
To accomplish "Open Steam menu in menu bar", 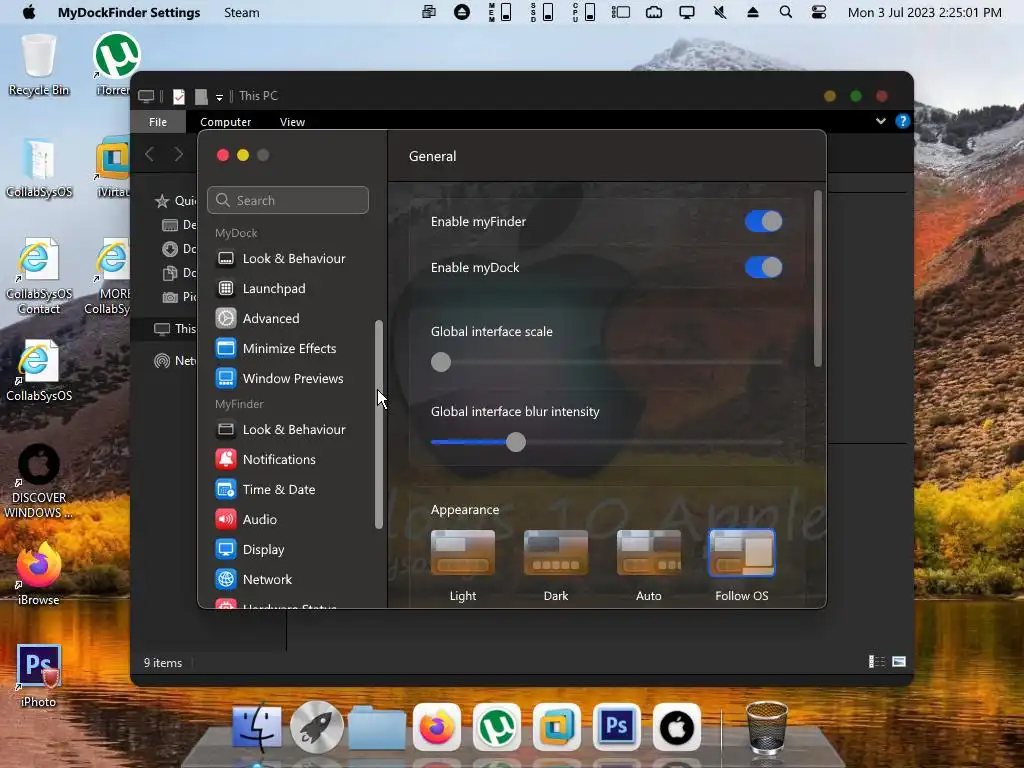I will [x=242, y=12].
